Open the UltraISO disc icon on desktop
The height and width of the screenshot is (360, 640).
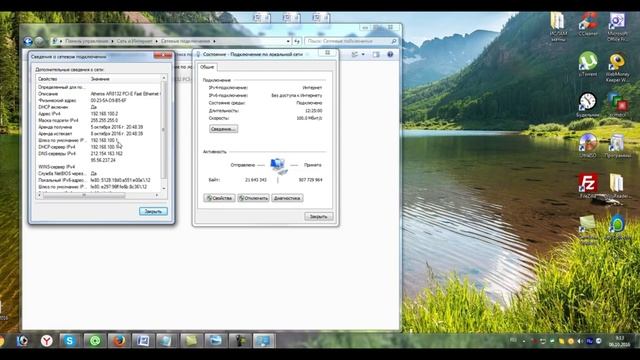[x=588, y=146]
